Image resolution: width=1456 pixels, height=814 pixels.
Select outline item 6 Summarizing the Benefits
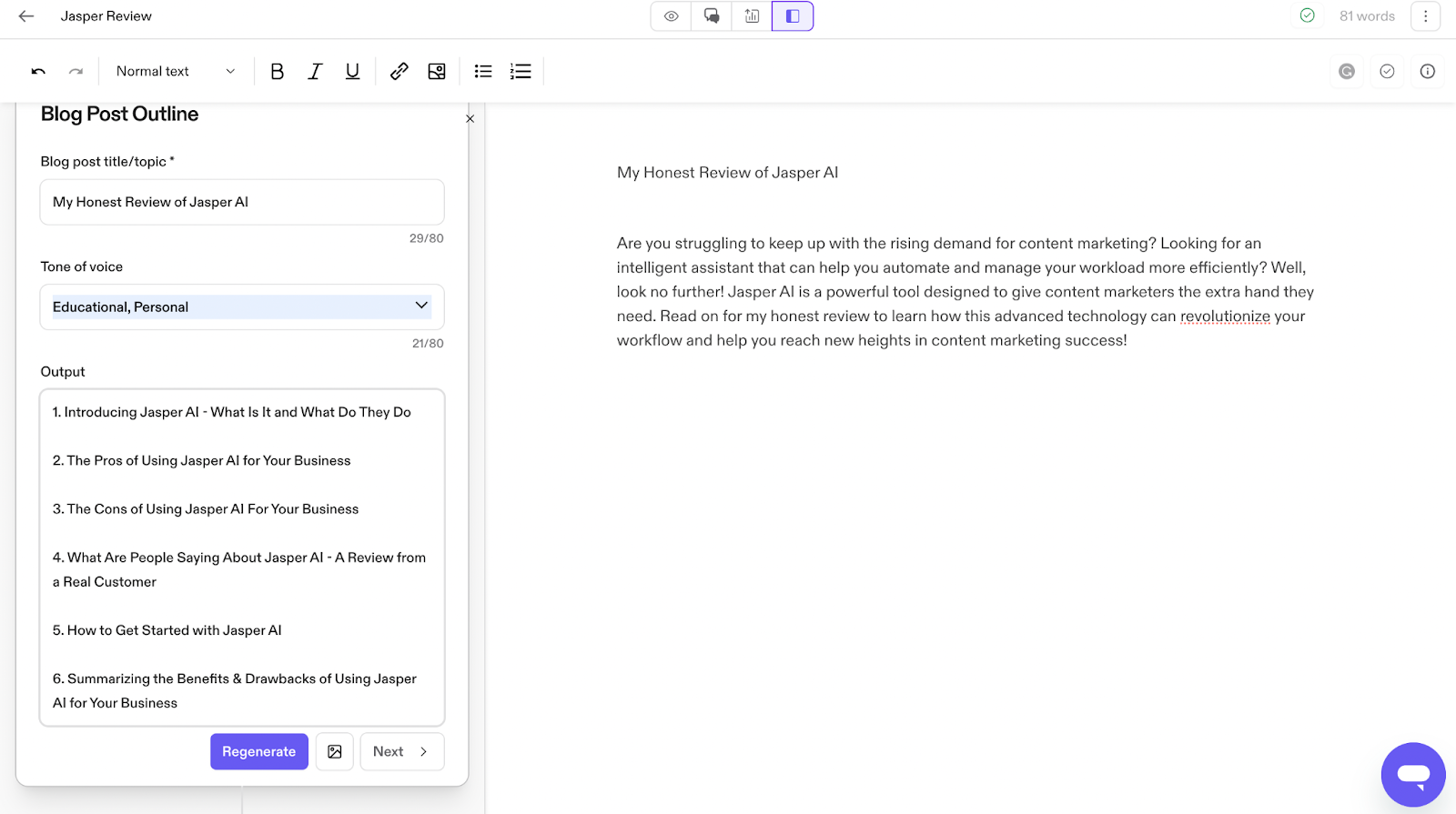pyautogui.click(x=235, y=690)
